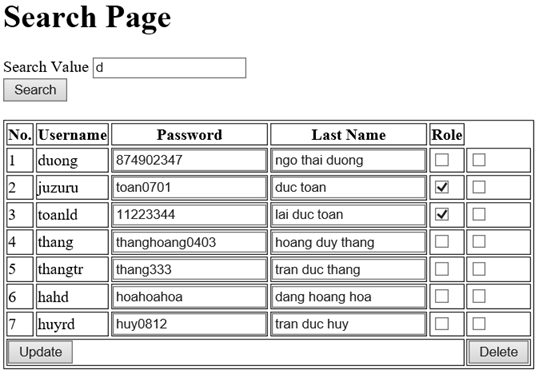Viewport: 539px width, 374px height.
Task: Click the No. column header
Action: click(20, 135)
